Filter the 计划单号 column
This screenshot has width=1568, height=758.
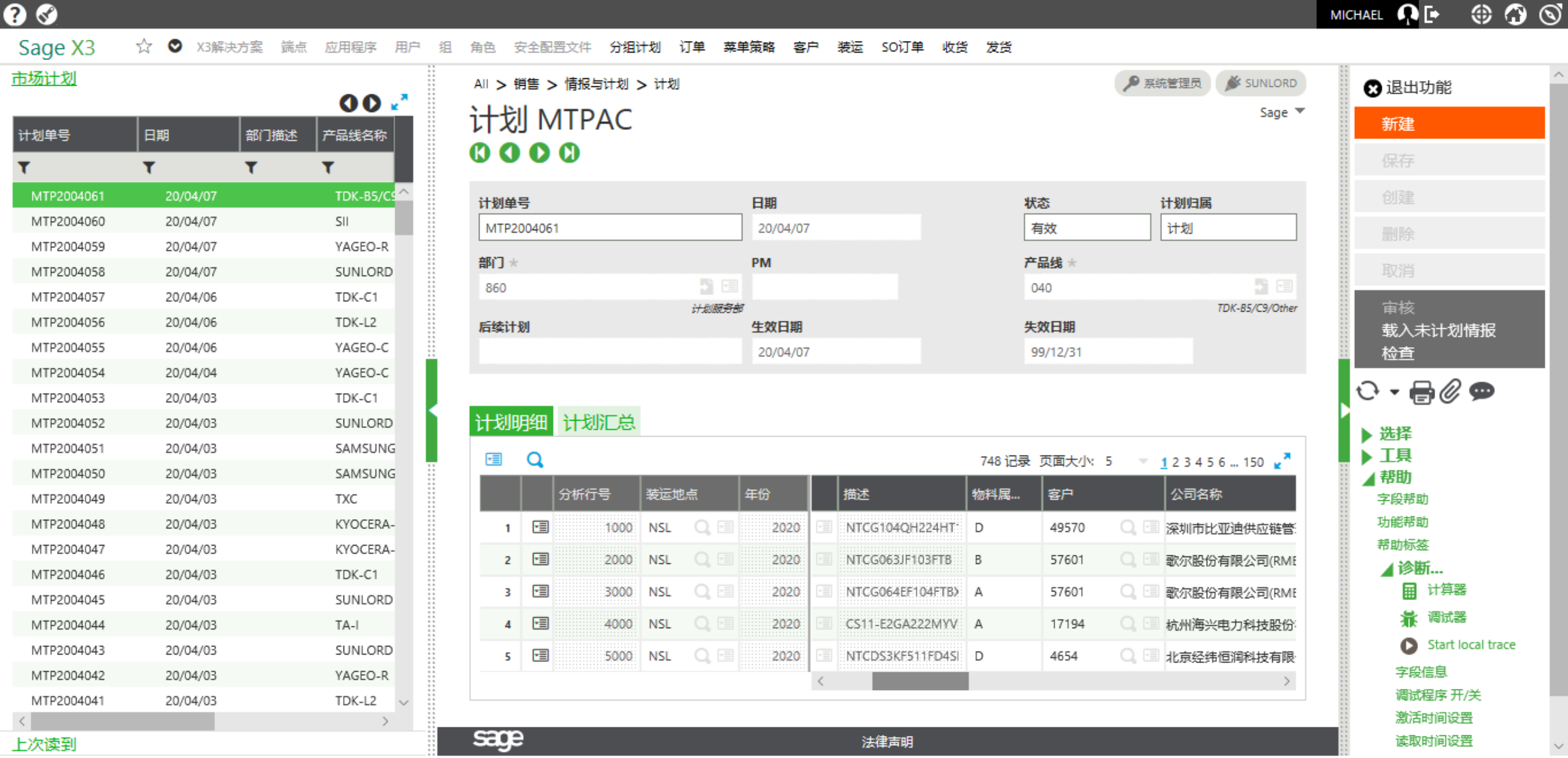(x=24, y=167)
